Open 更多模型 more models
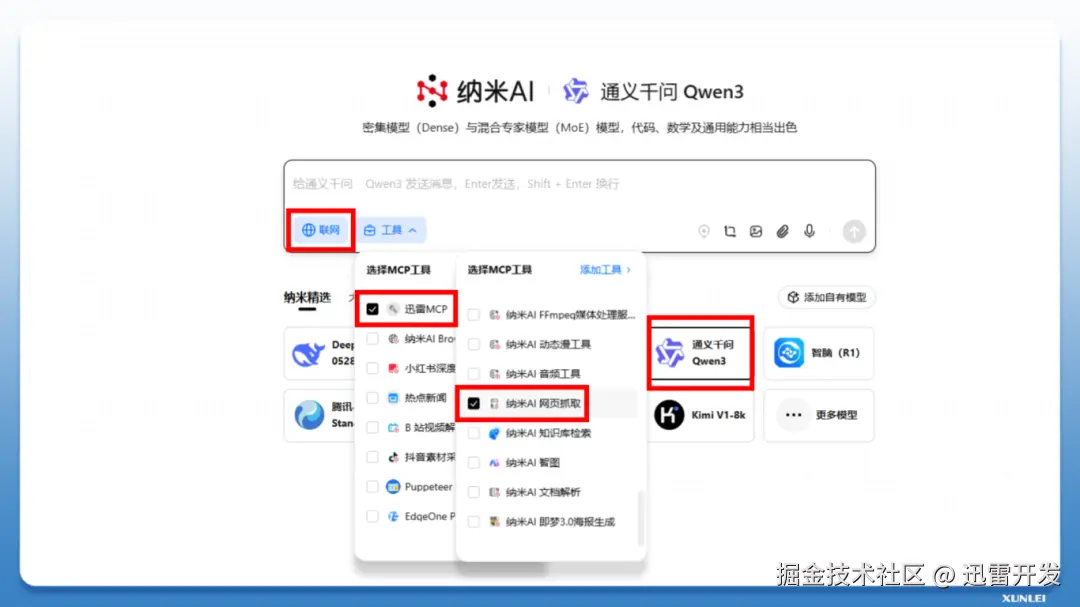 point(818,415)
